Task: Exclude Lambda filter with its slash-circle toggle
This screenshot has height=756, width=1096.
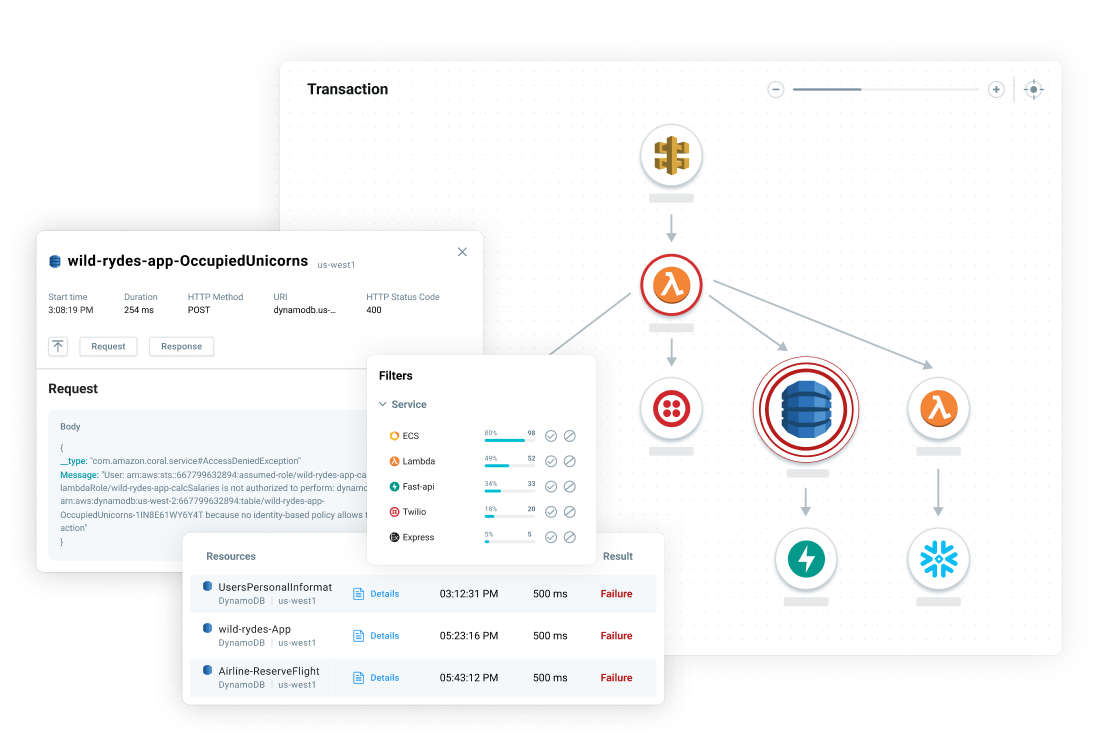Action: click(570, 461)
